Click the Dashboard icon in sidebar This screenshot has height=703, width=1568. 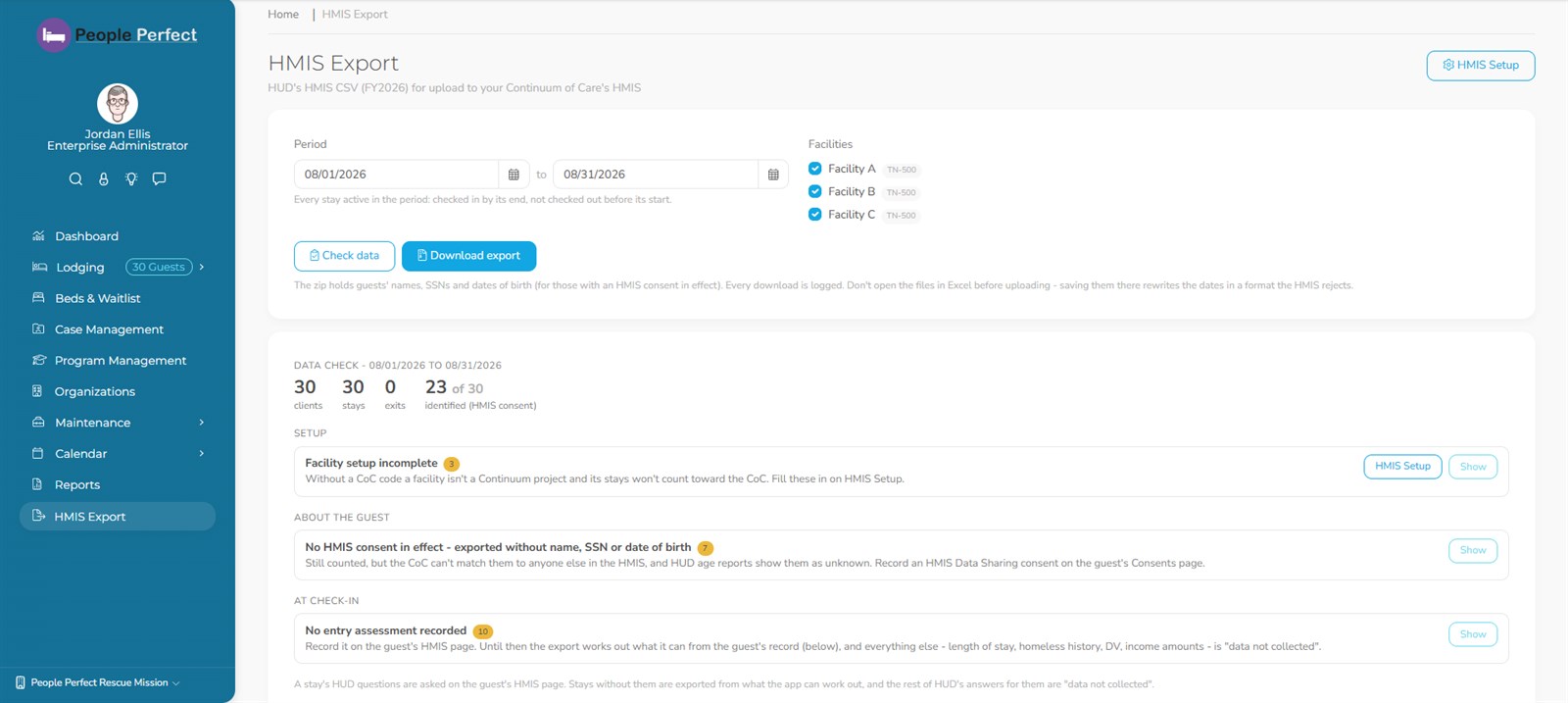click(x=38, y=235)
